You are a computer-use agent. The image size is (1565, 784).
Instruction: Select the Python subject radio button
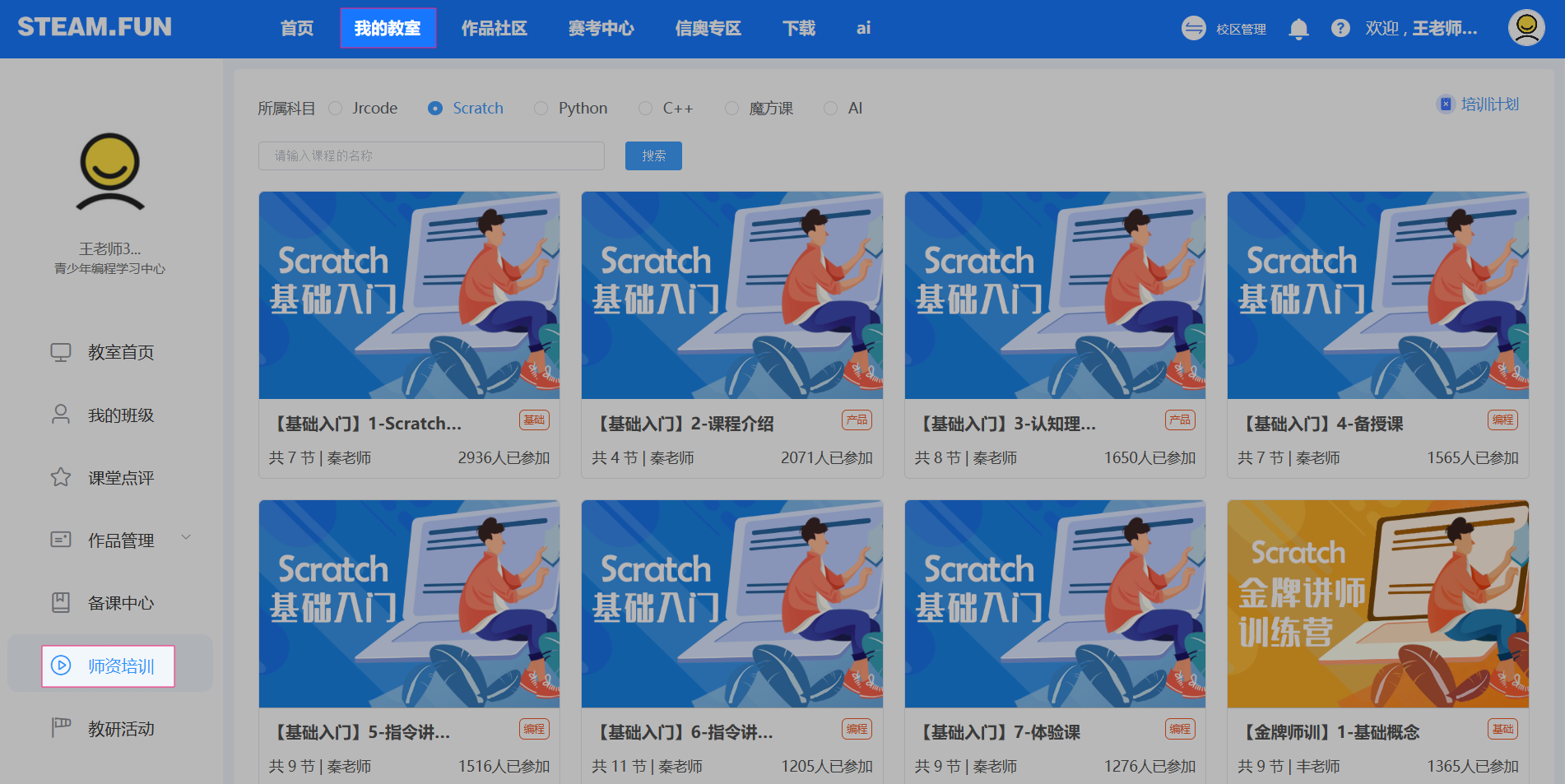541,108
